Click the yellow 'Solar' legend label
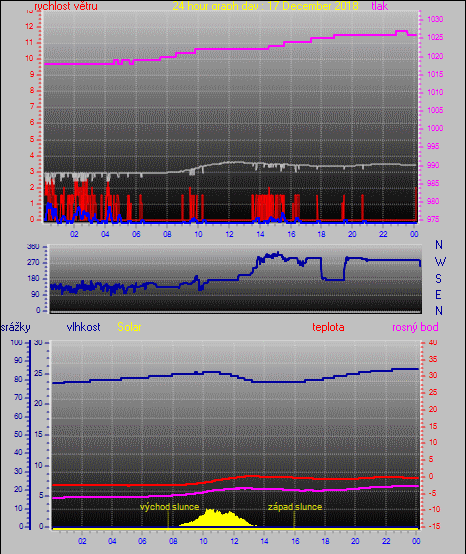 click(x=129, y=327)
